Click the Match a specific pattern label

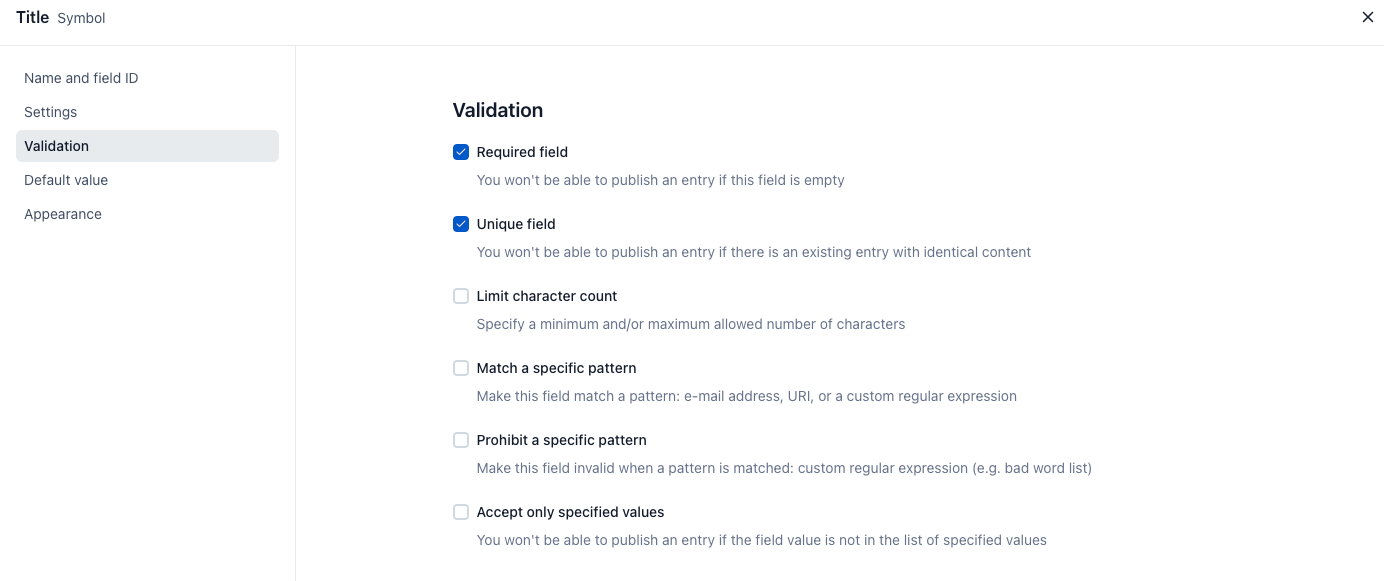point(556,367)
